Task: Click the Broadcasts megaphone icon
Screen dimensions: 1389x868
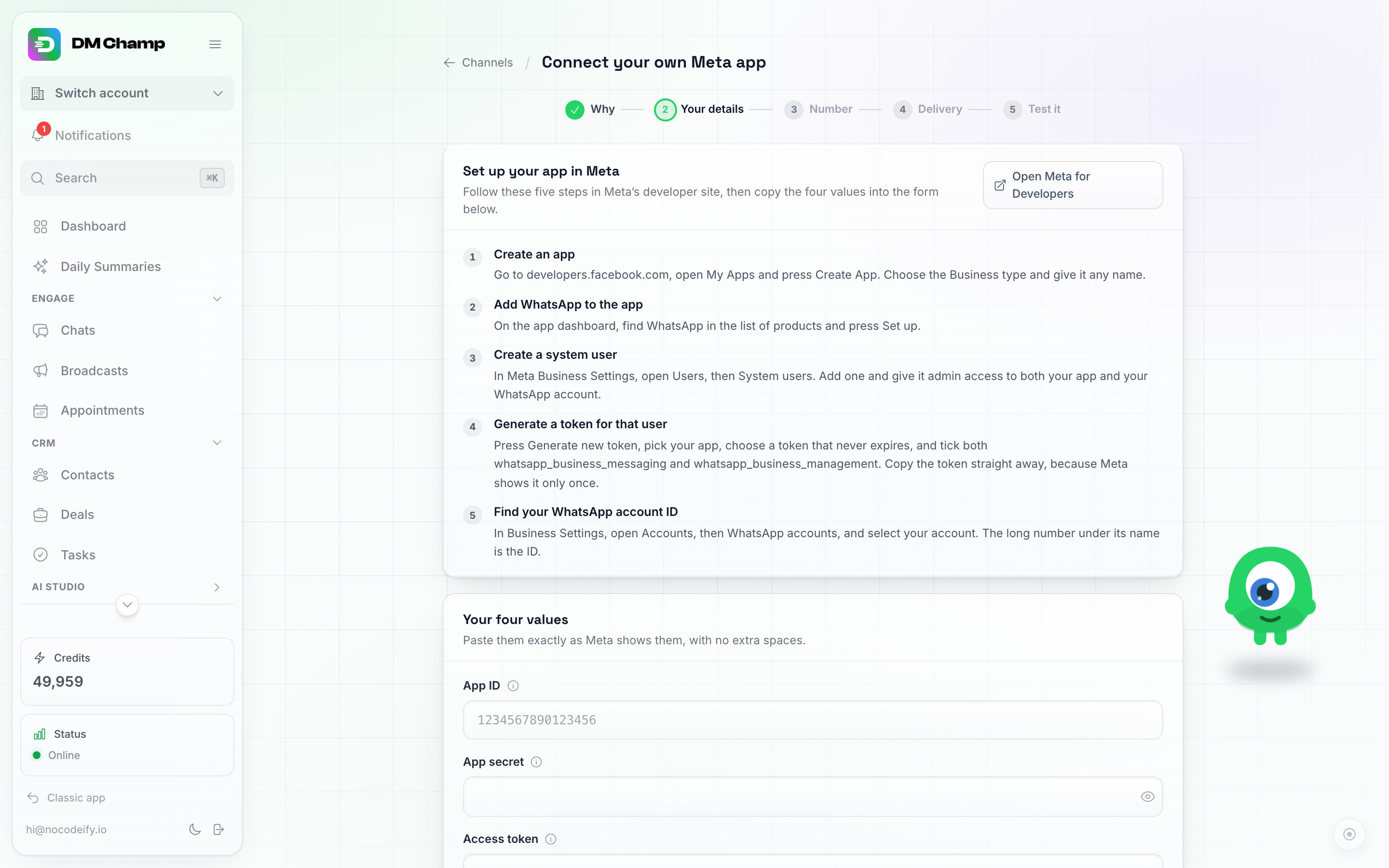Action: pos(40,370)
